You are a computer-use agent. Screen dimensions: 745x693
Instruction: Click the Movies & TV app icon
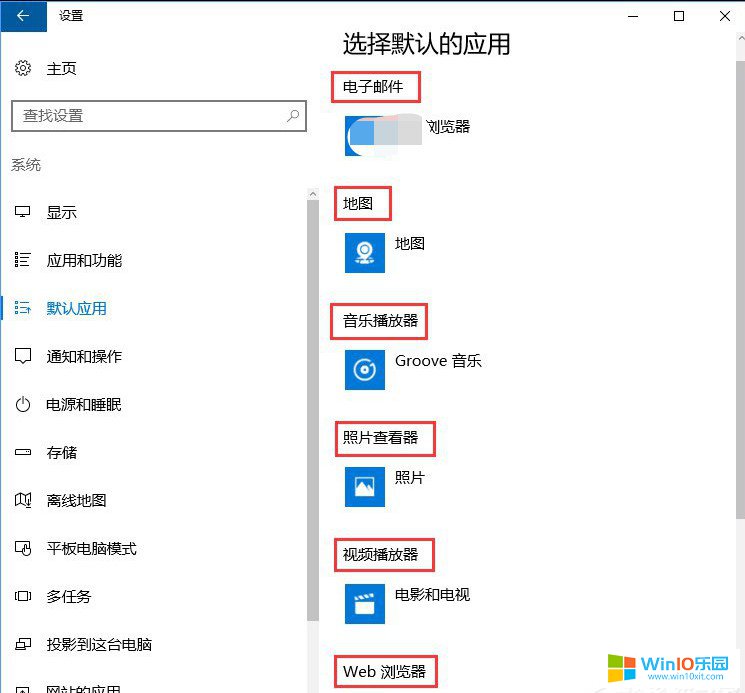click(364, 603)
